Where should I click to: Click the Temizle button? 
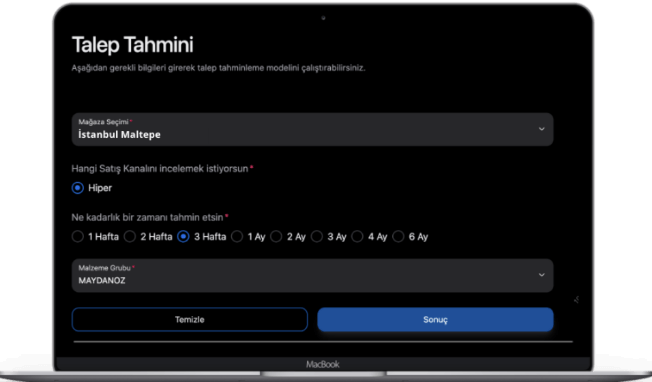[x=190, y=319]
